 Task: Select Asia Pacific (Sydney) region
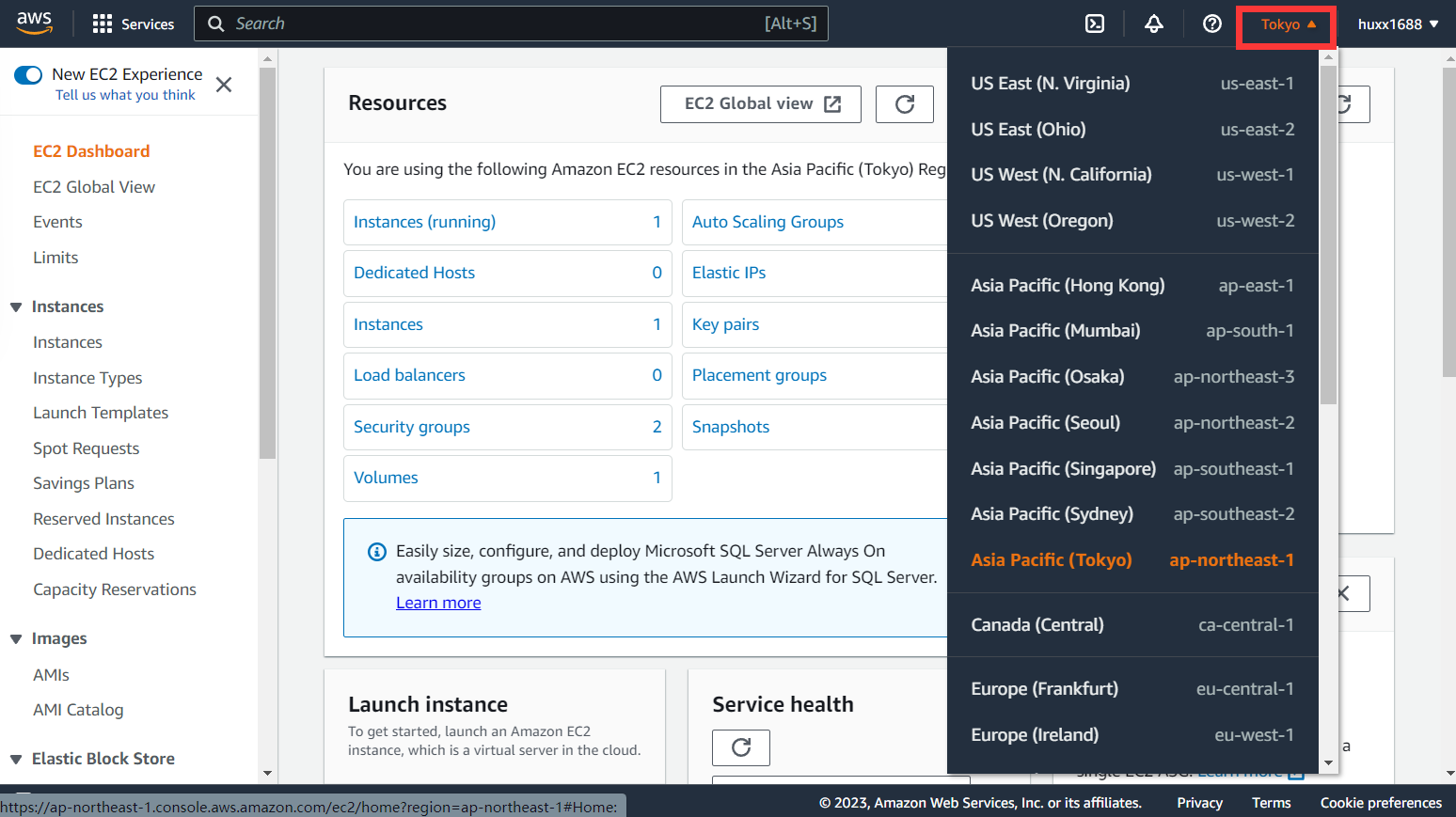[1132, 514]
